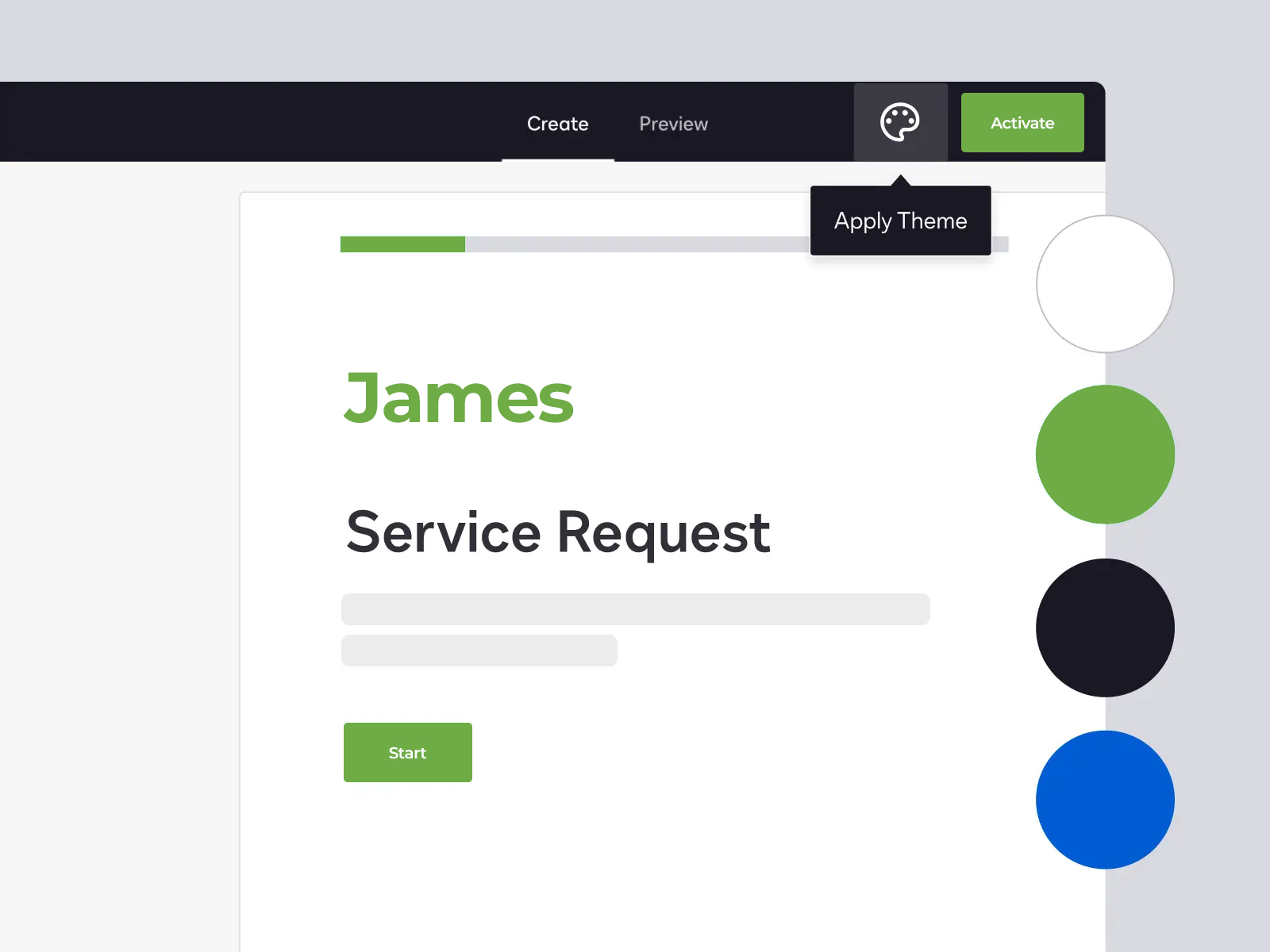
Task: Click the green filled progress bar segment
Action: 402,244
